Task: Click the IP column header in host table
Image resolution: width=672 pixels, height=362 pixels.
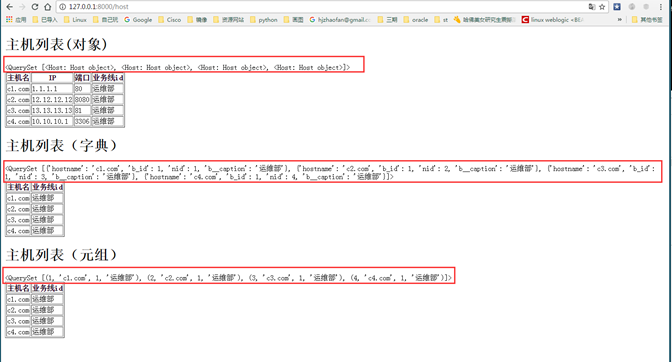Action: tap(52, 78)
